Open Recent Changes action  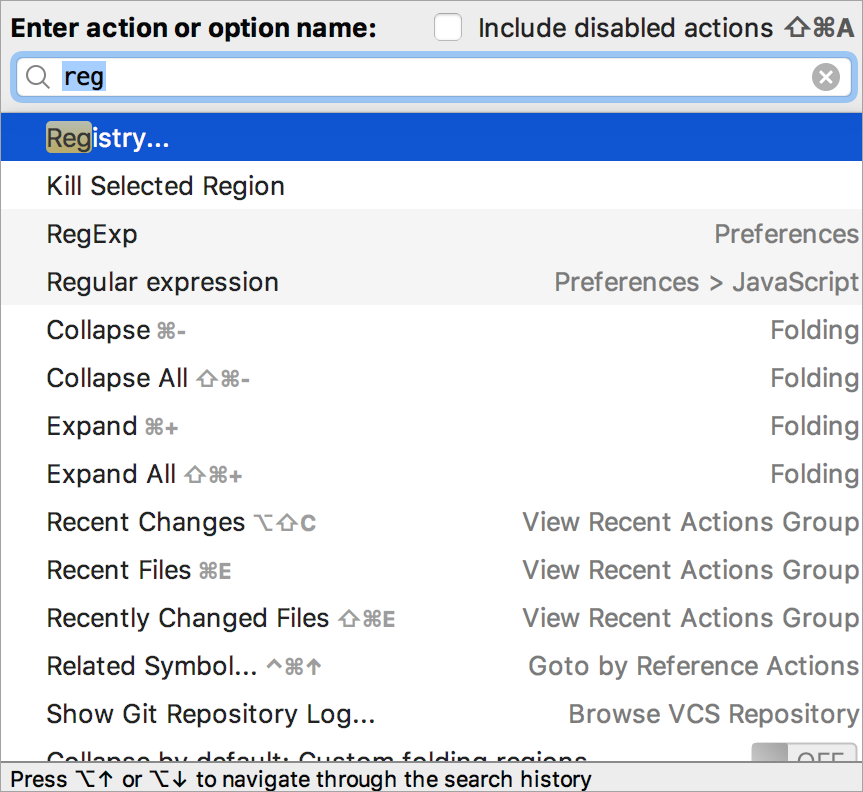[432, 522]
